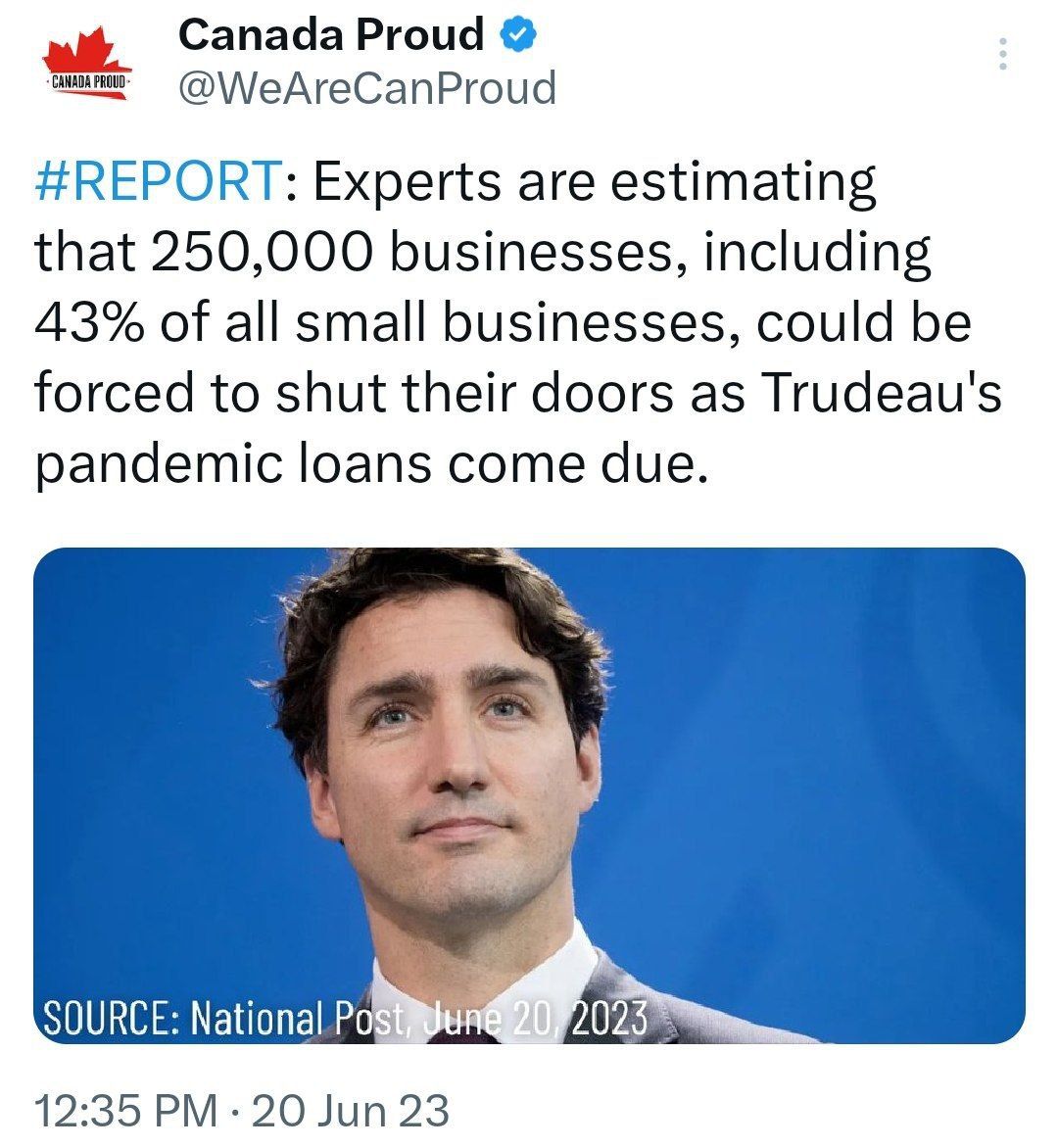Click the "CANADA PROUD" banner on logo
The height and width of the screenshot is (1148, 1058).
[88, 82]
